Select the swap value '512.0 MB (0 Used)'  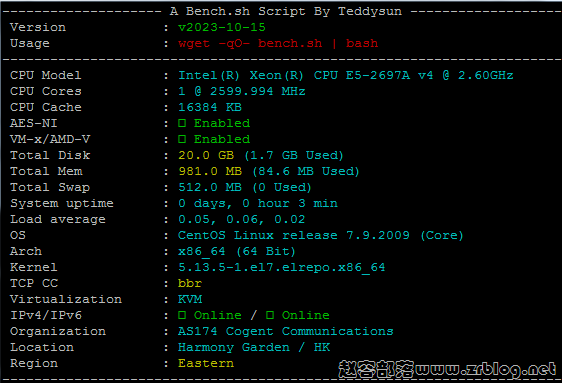[245, 187]
